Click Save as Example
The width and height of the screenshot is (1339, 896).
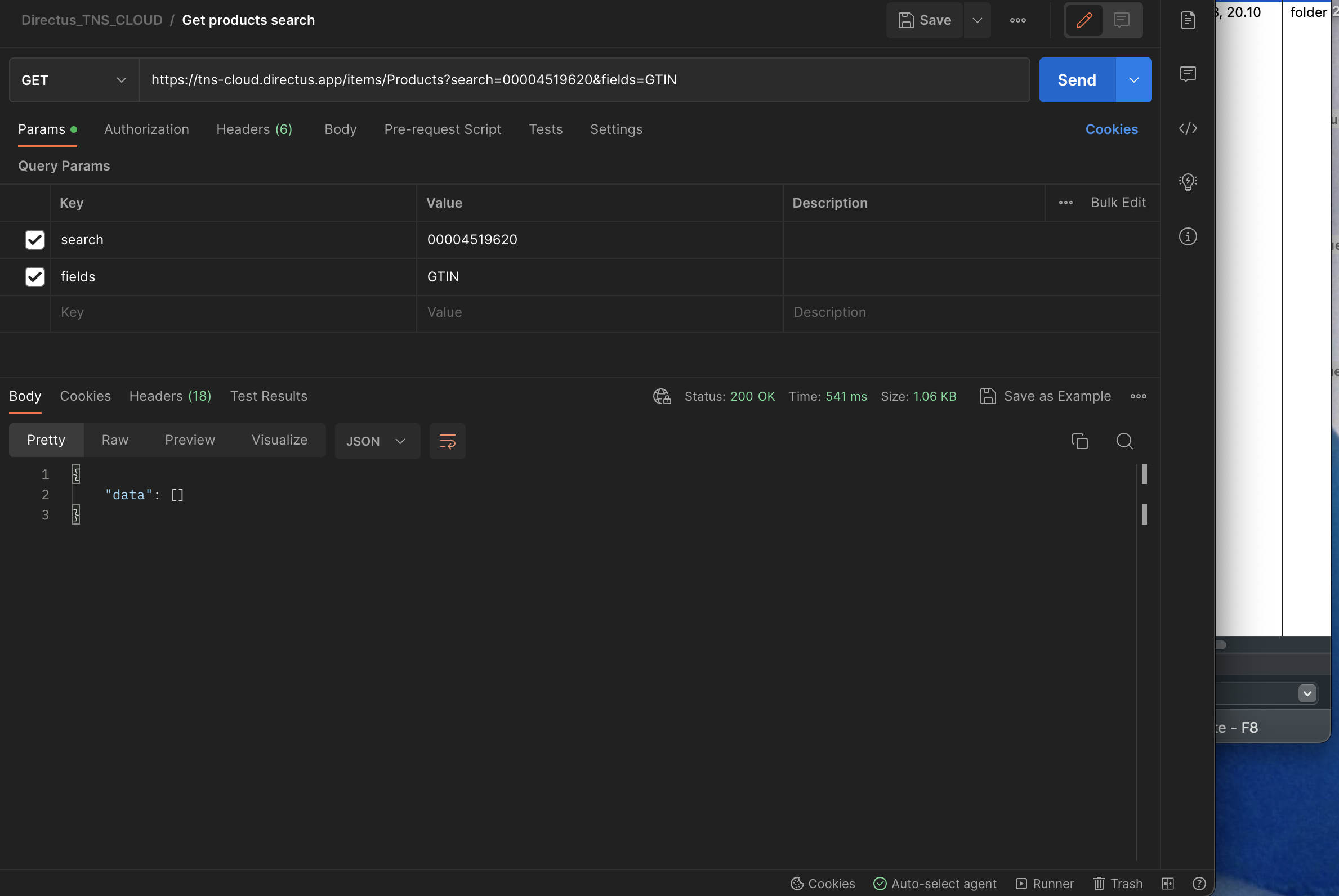click(1045, 396)
